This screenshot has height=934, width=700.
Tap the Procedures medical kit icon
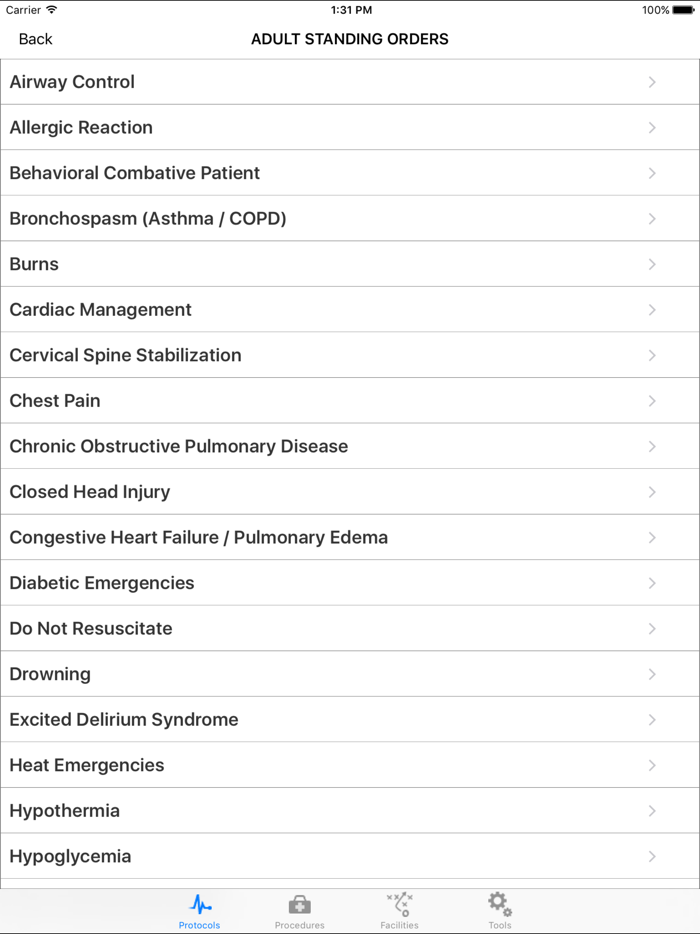tap(299, 905)
